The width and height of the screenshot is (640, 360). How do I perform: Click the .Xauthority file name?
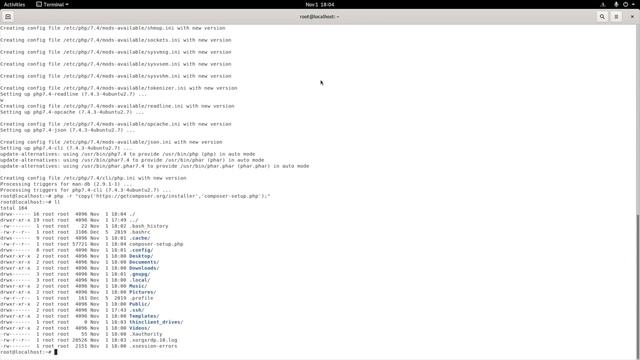(x=146, y=334)
